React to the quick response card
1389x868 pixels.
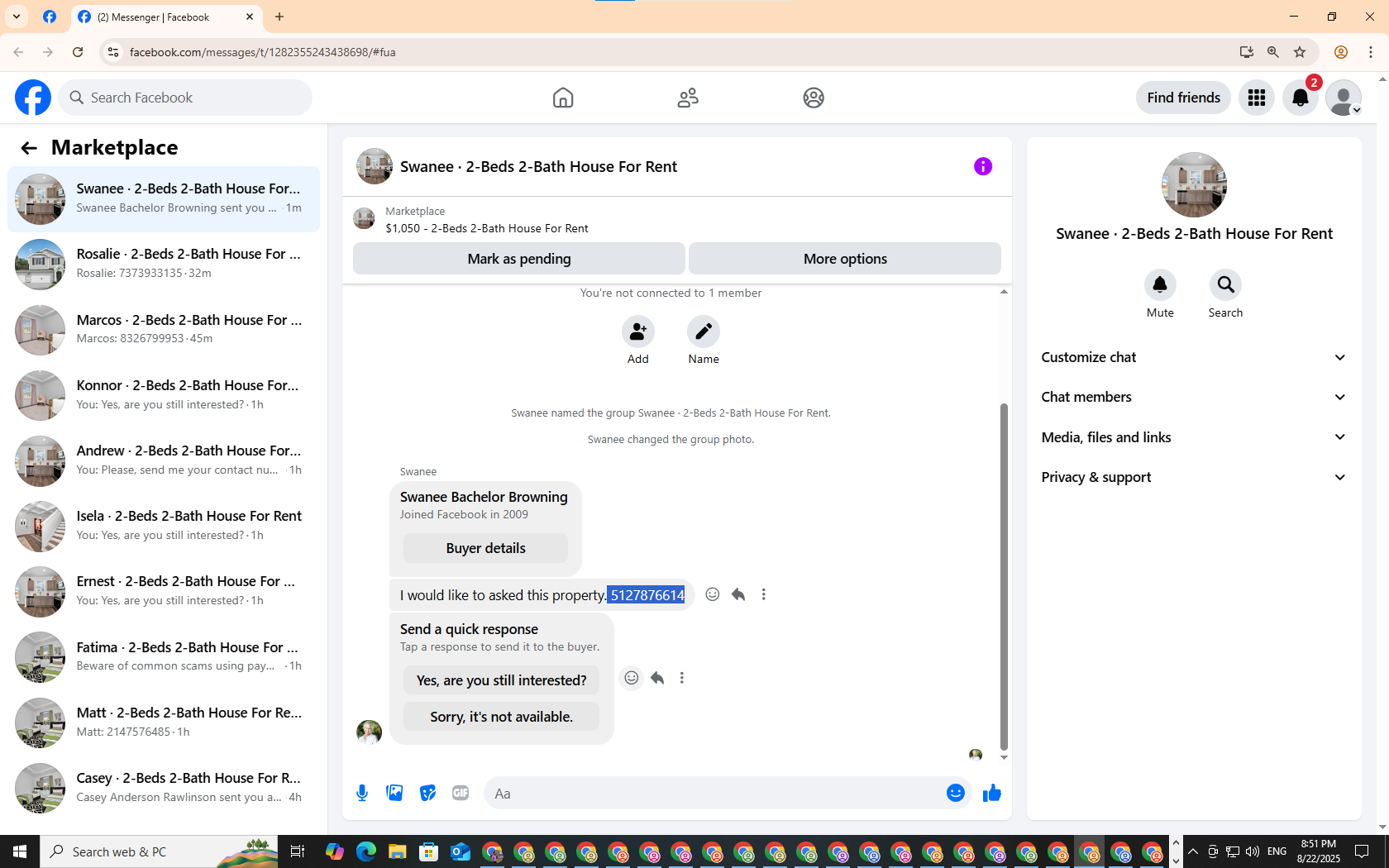(x=632, y=678)
